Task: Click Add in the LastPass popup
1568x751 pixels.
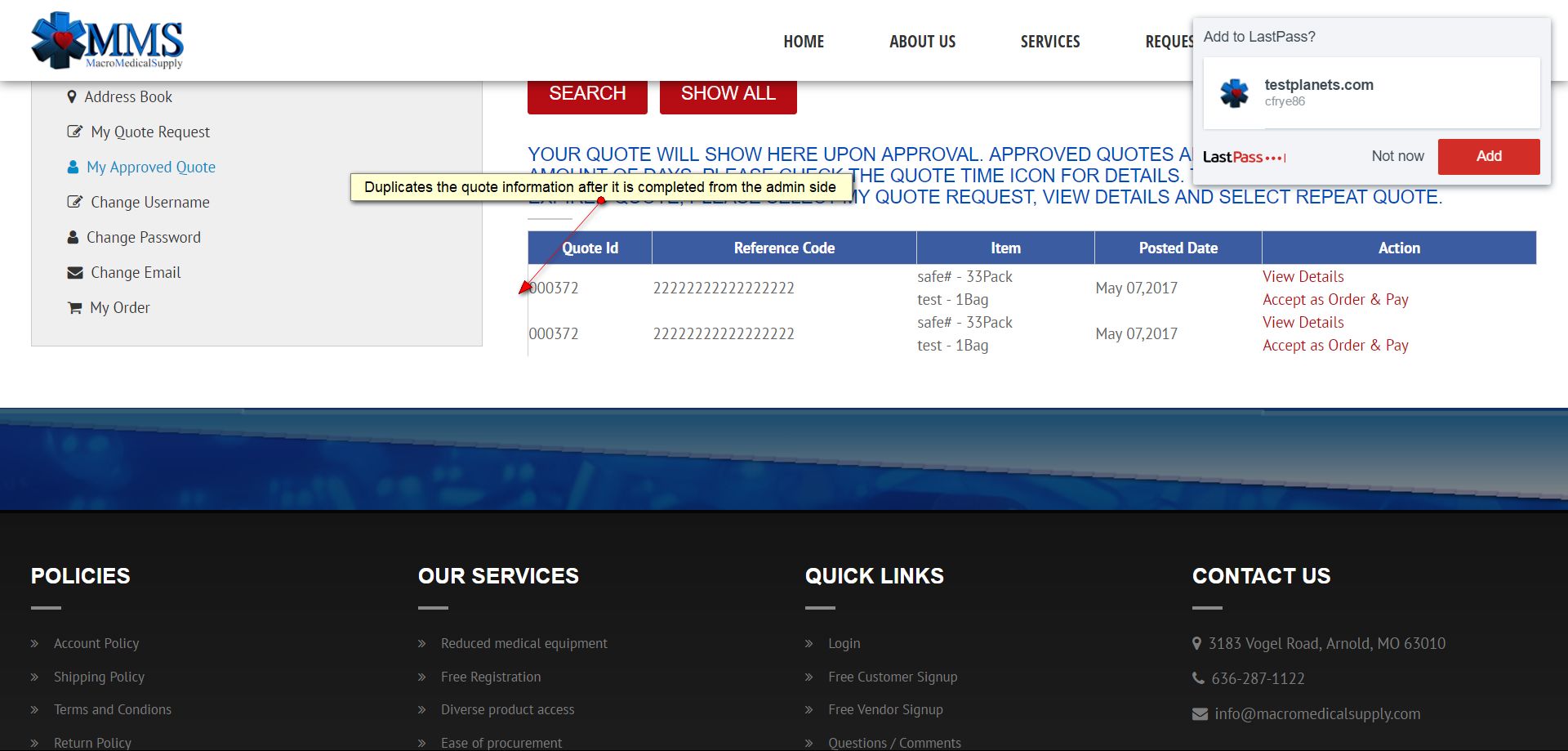Action: (1489, 156)
